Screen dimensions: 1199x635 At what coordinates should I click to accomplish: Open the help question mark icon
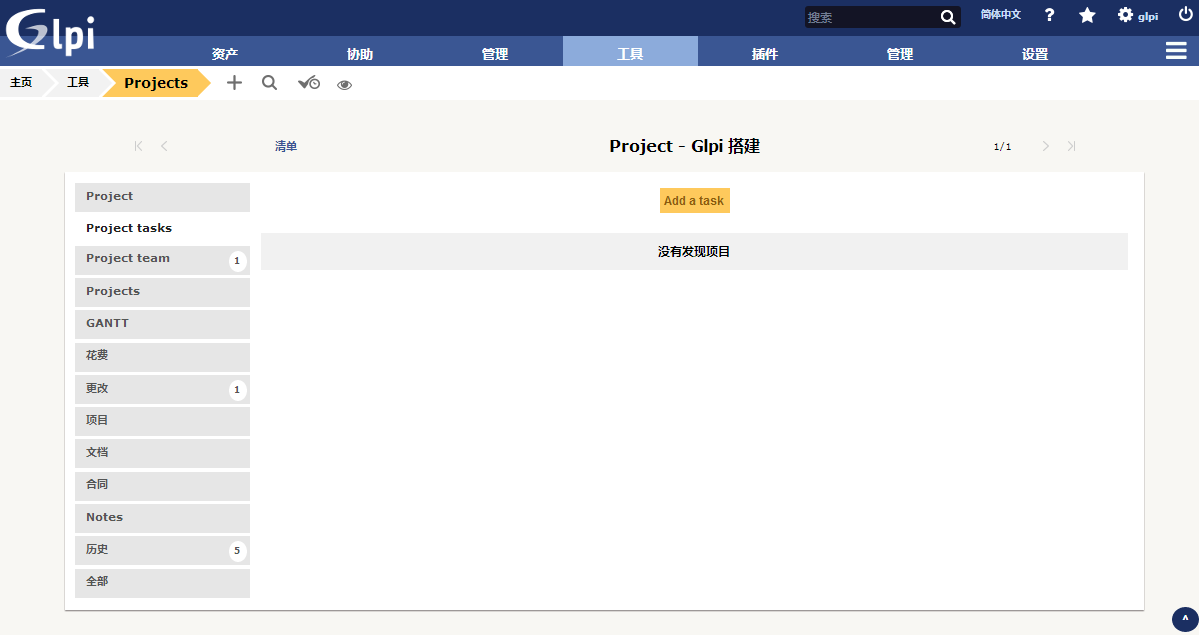(x=1049, y=15)
